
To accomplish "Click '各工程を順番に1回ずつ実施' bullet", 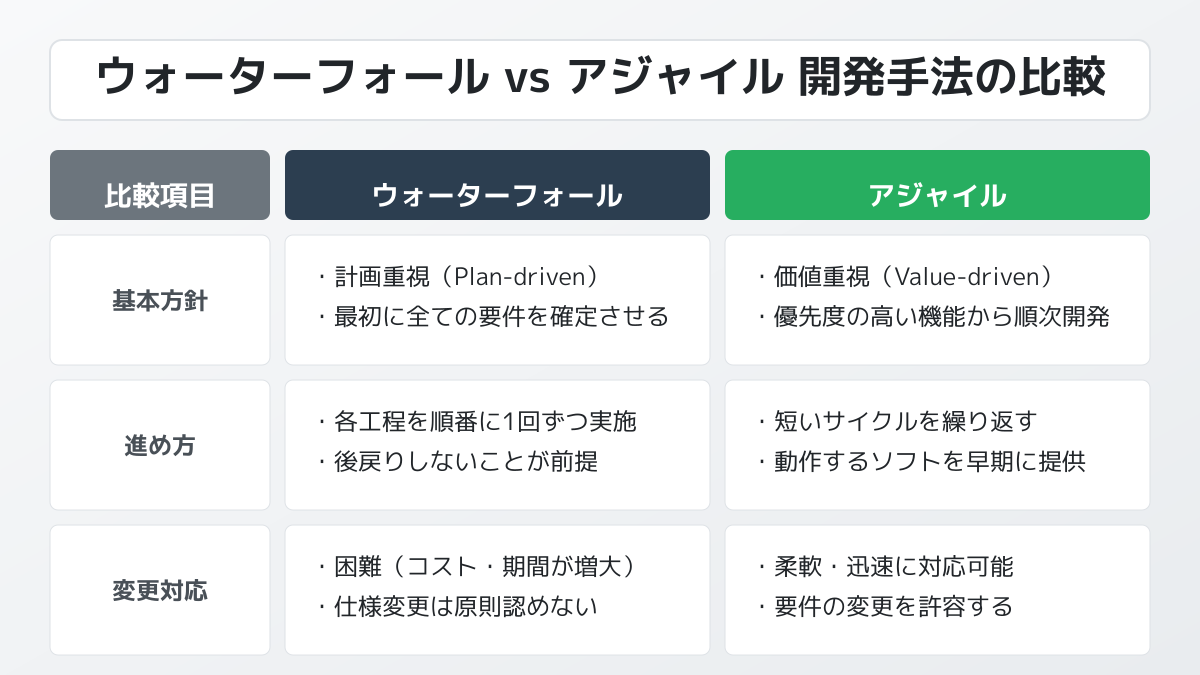I will 484,422.
